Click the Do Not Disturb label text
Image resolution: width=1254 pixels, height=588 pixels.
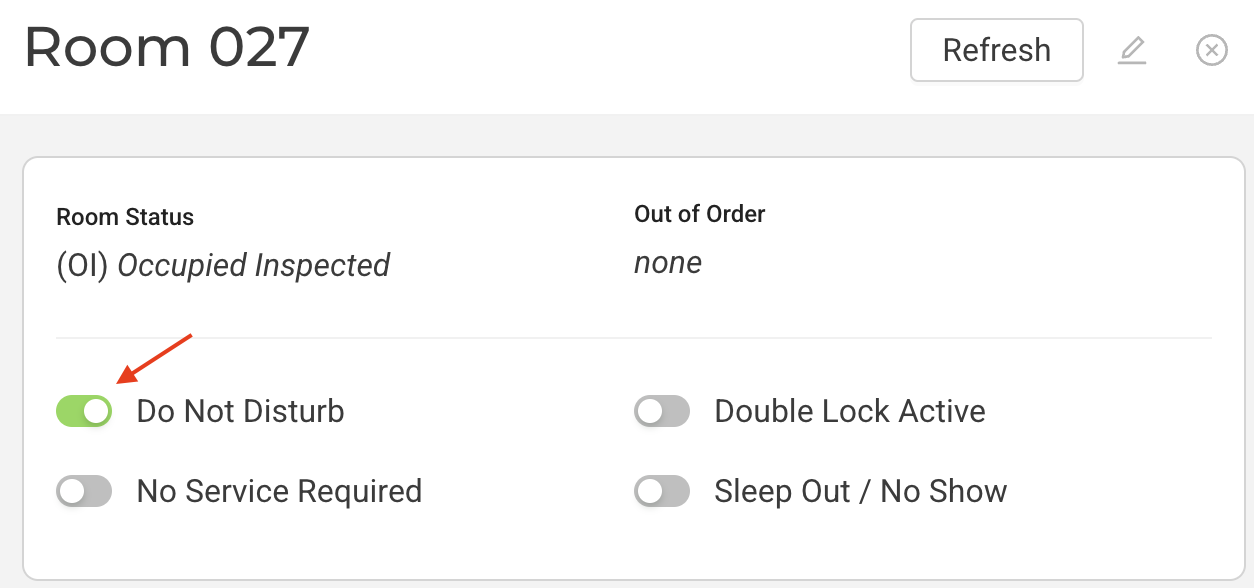click(240, 411)
